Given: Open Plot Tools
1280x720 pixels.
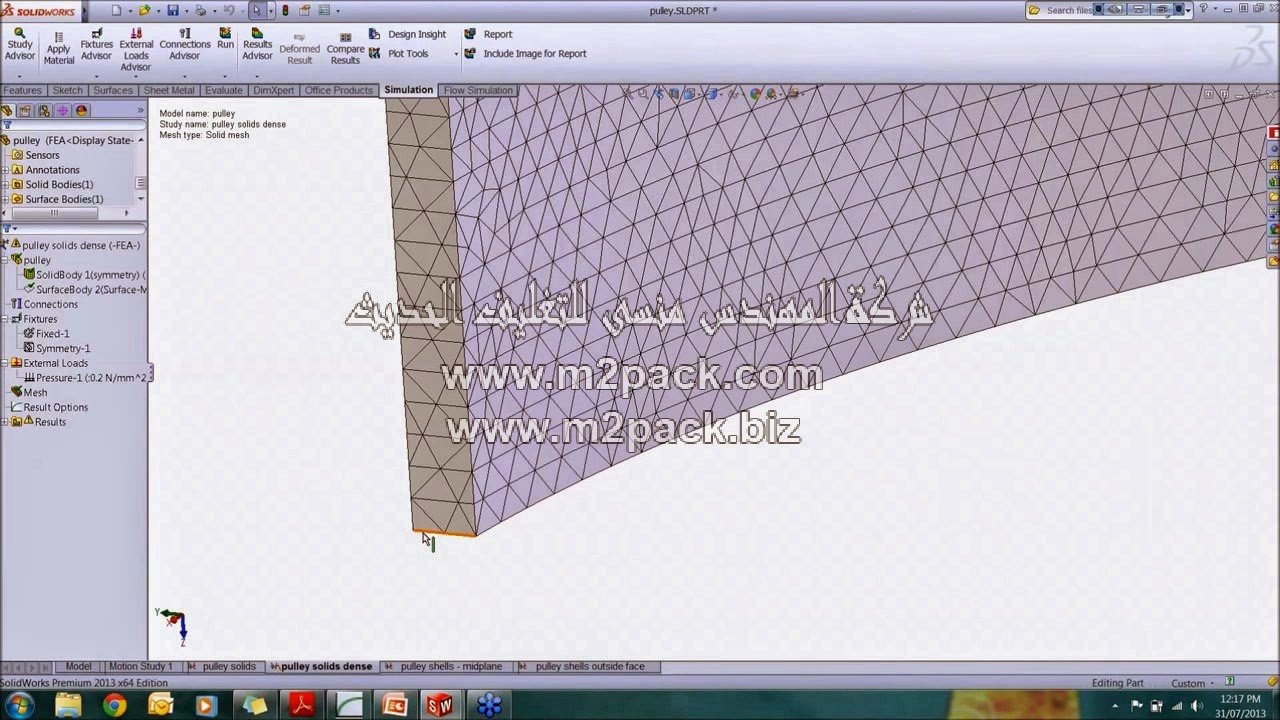Looking at the screenshot, I should click(x=399, y=54).
